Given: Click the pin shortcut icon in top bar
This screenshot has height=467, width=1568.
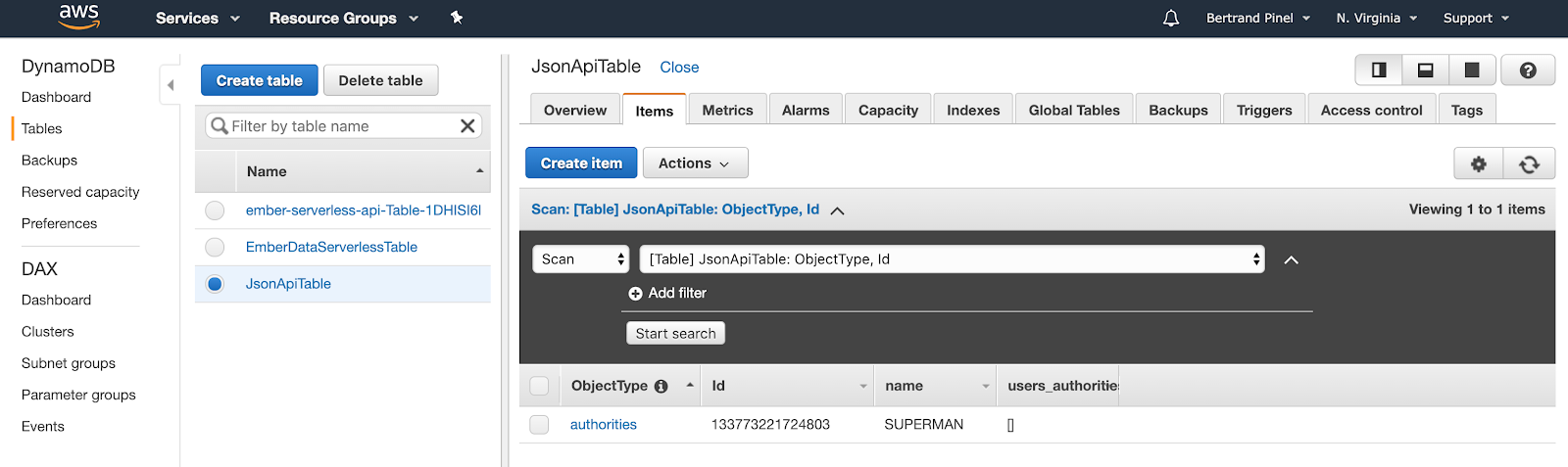Looking at the screenshot, I should 457,18.
